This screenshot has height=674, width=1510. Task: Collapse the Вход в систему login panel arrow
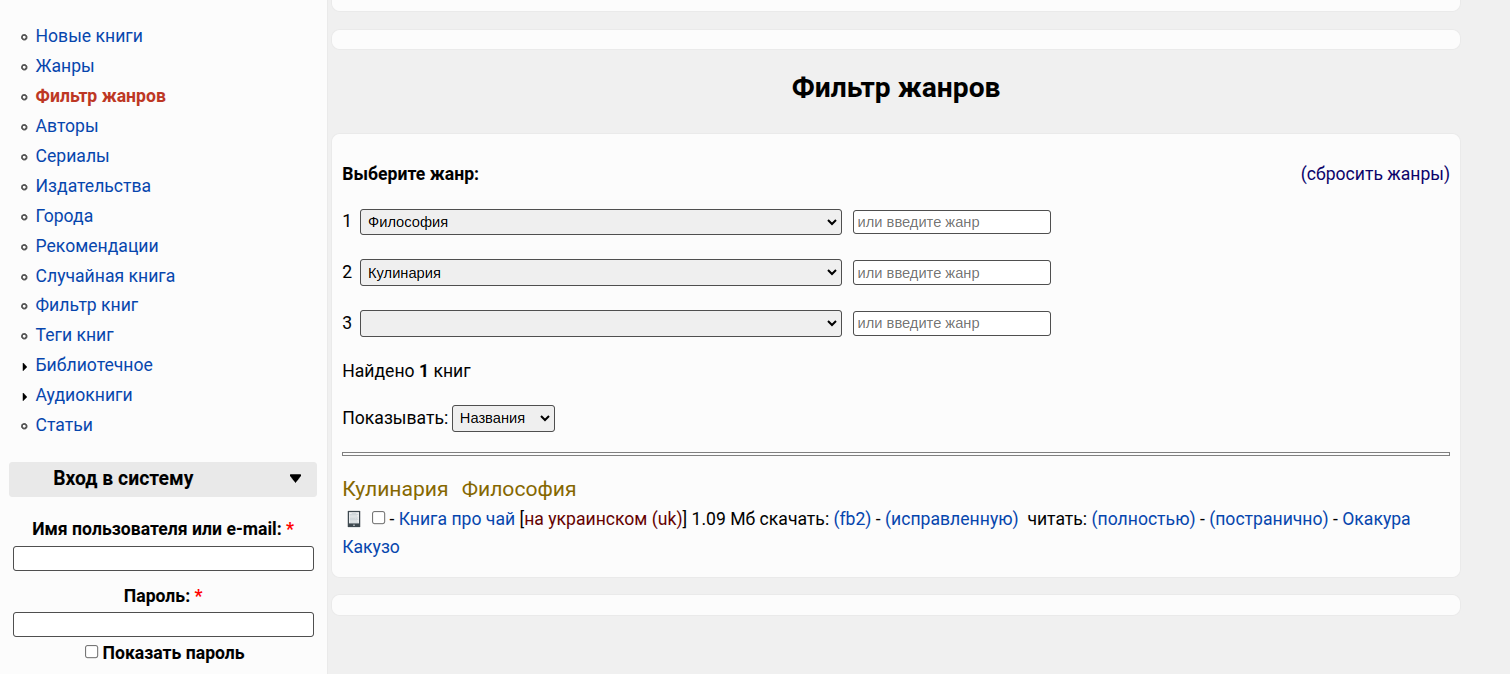[x=295, y=479]
